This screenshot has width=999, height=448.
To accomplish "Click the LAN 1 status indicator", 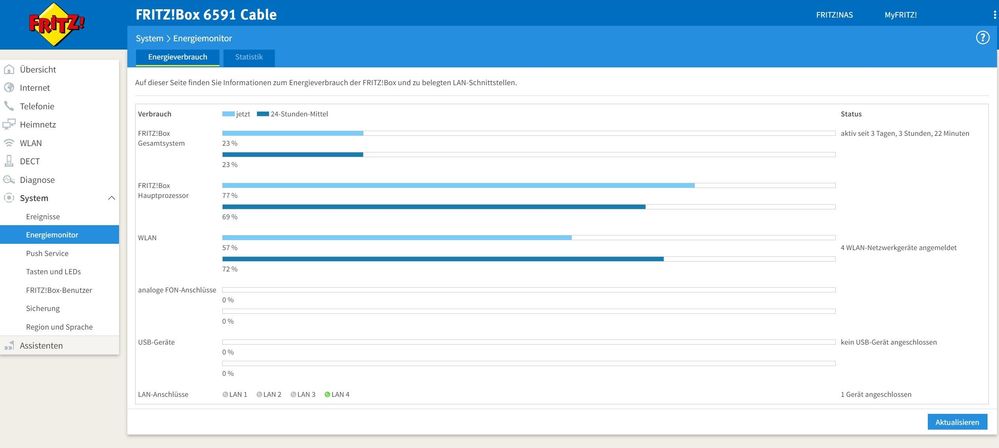I will [226, 394].
